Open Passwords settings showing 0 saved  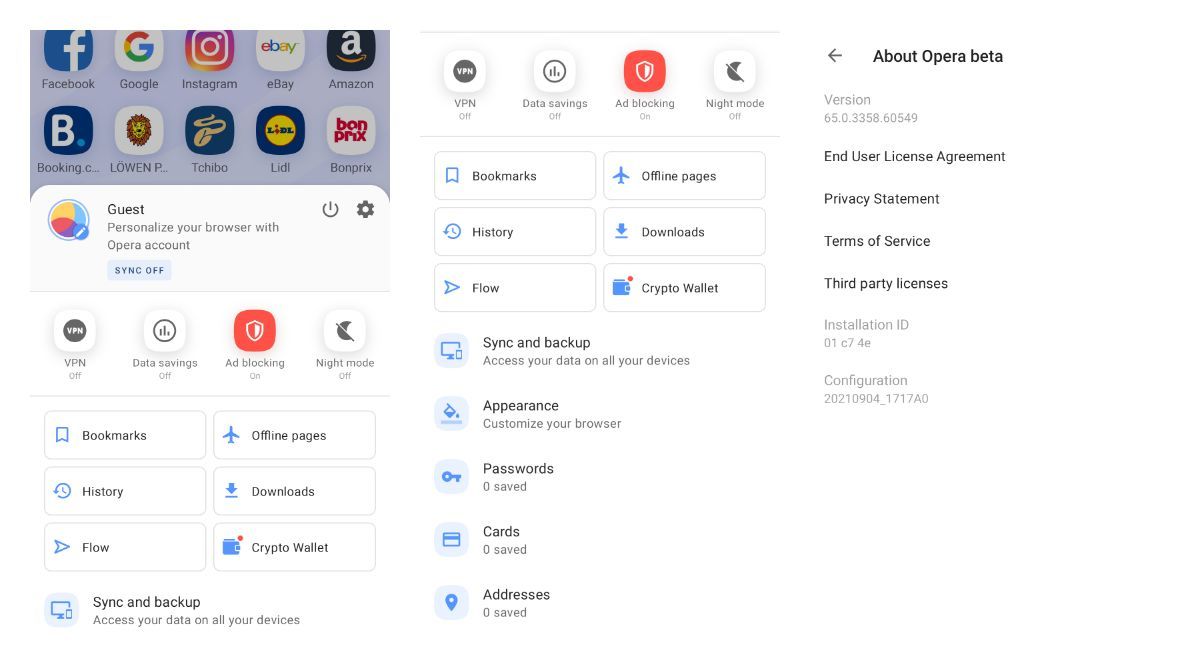[x=518, y=476]
